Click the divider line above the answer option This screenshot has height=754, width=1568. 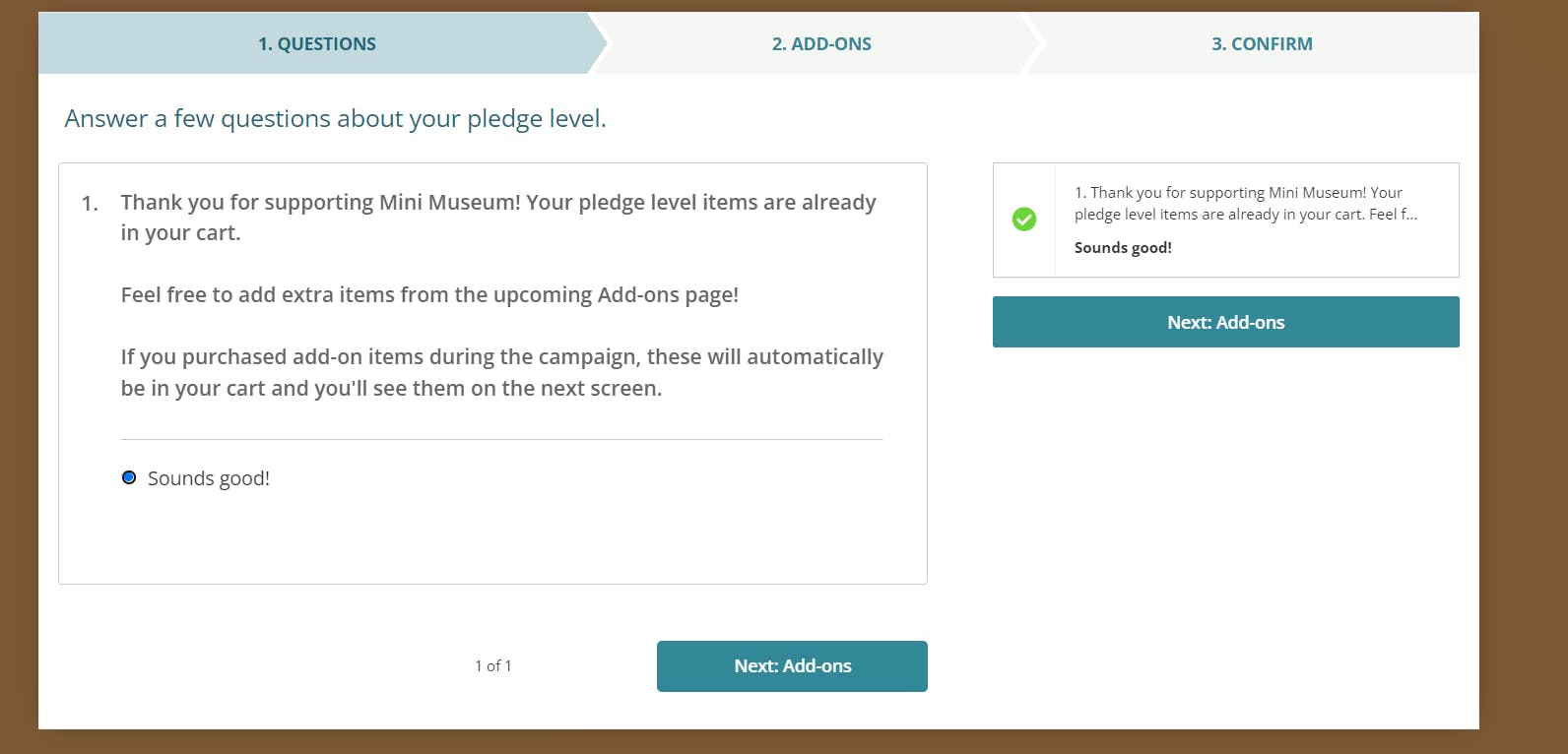[501, 439]
